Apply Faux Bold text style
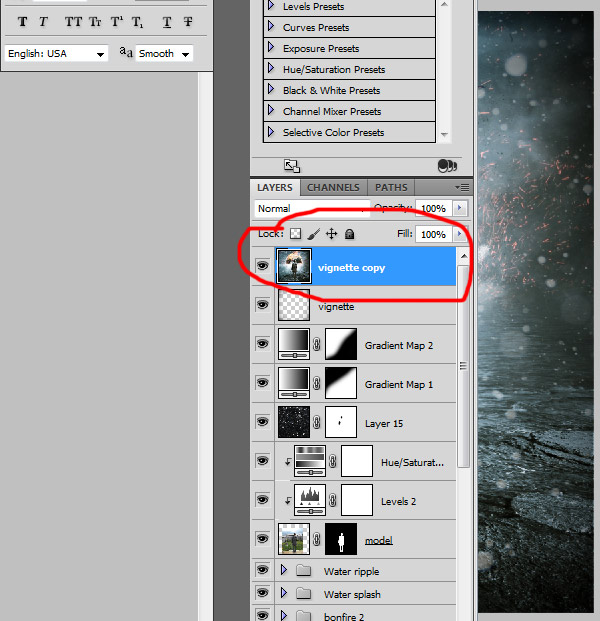This screenshot has height=621, width=600. (23, 22)
